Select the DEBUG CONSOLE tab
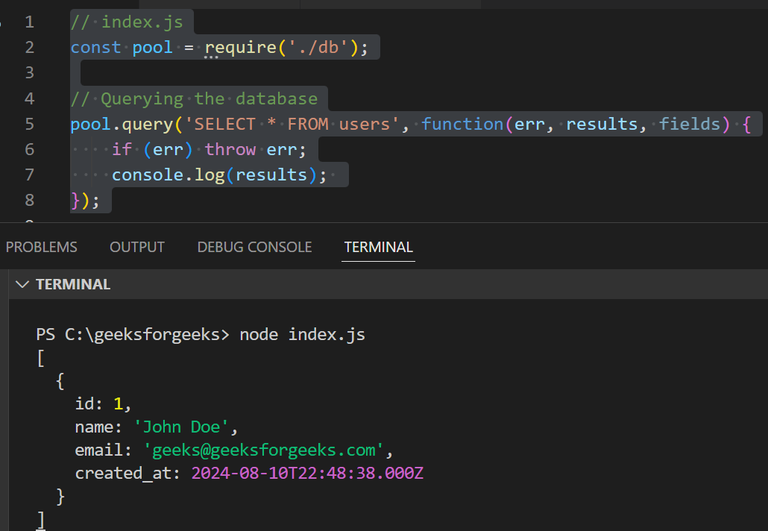The height and width of the screenshot is (531, 768). point(254,247)
